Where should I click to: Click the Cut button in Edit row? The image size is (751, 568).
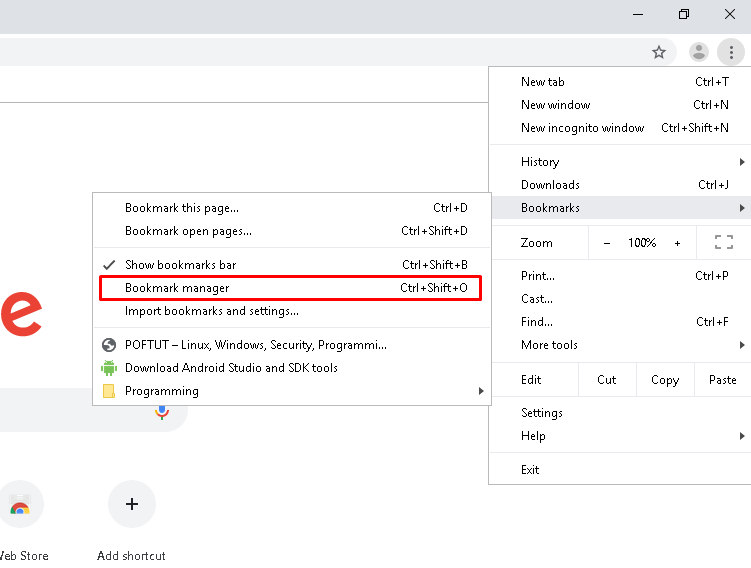607,380
